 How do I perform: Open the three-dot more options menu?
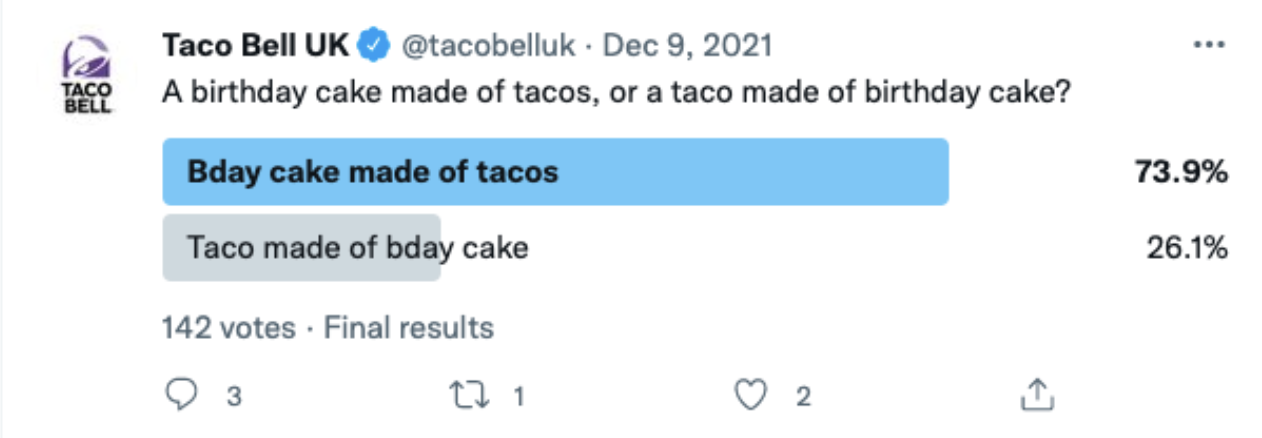click(x=1210, y=46)
